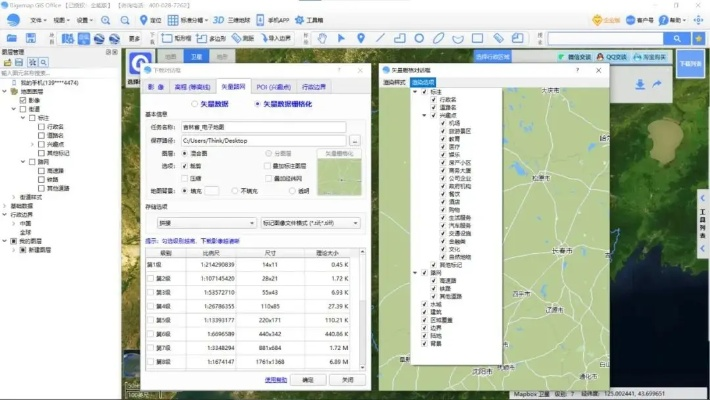This screenshot has width=710, height=400.
Task: Click the zoom out magnifier icon
Action: click(x=125, y=20)
